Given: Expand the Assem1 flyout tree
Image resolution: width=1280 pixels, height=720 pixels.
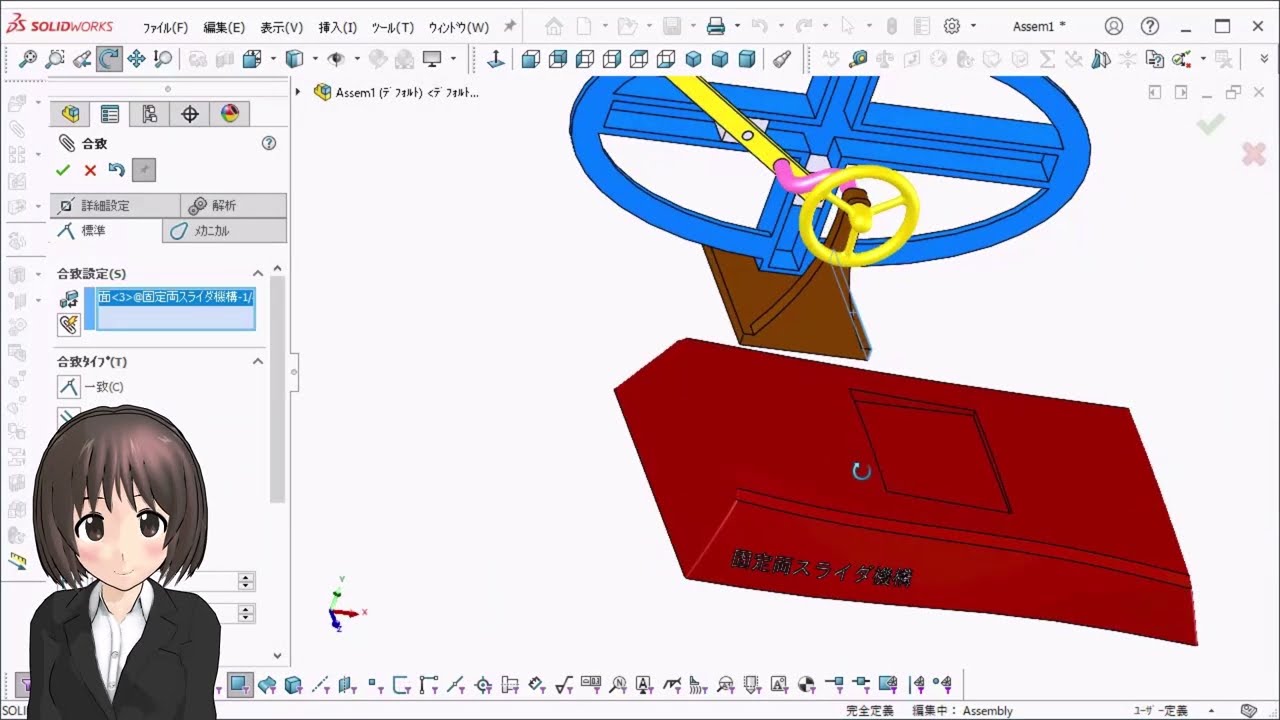Looking at the screenshot, I should coord(298,92).
